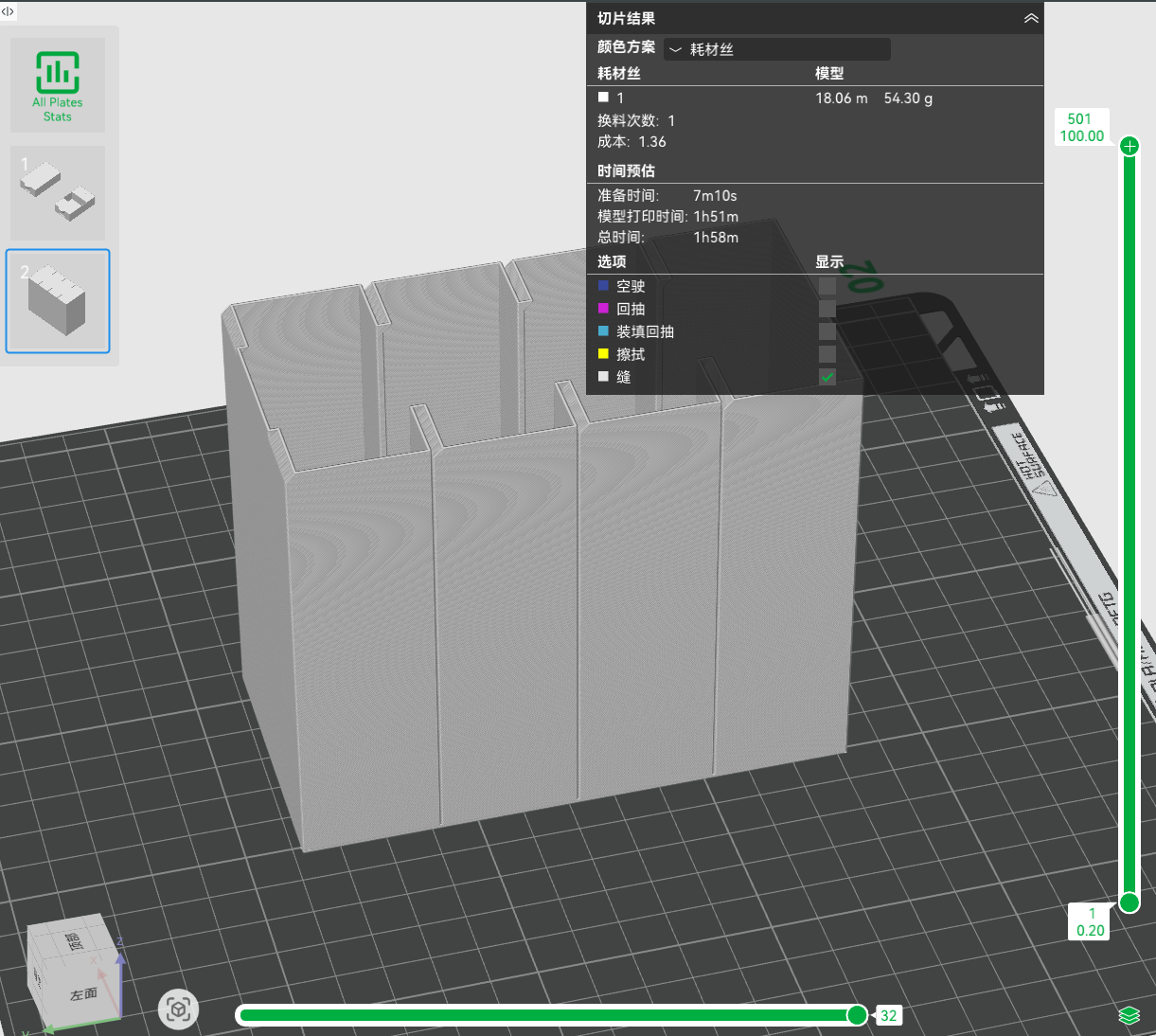Toggle 空驶 travel display checkbox
The image size is (1156, 1036).
tap(827, 286)
